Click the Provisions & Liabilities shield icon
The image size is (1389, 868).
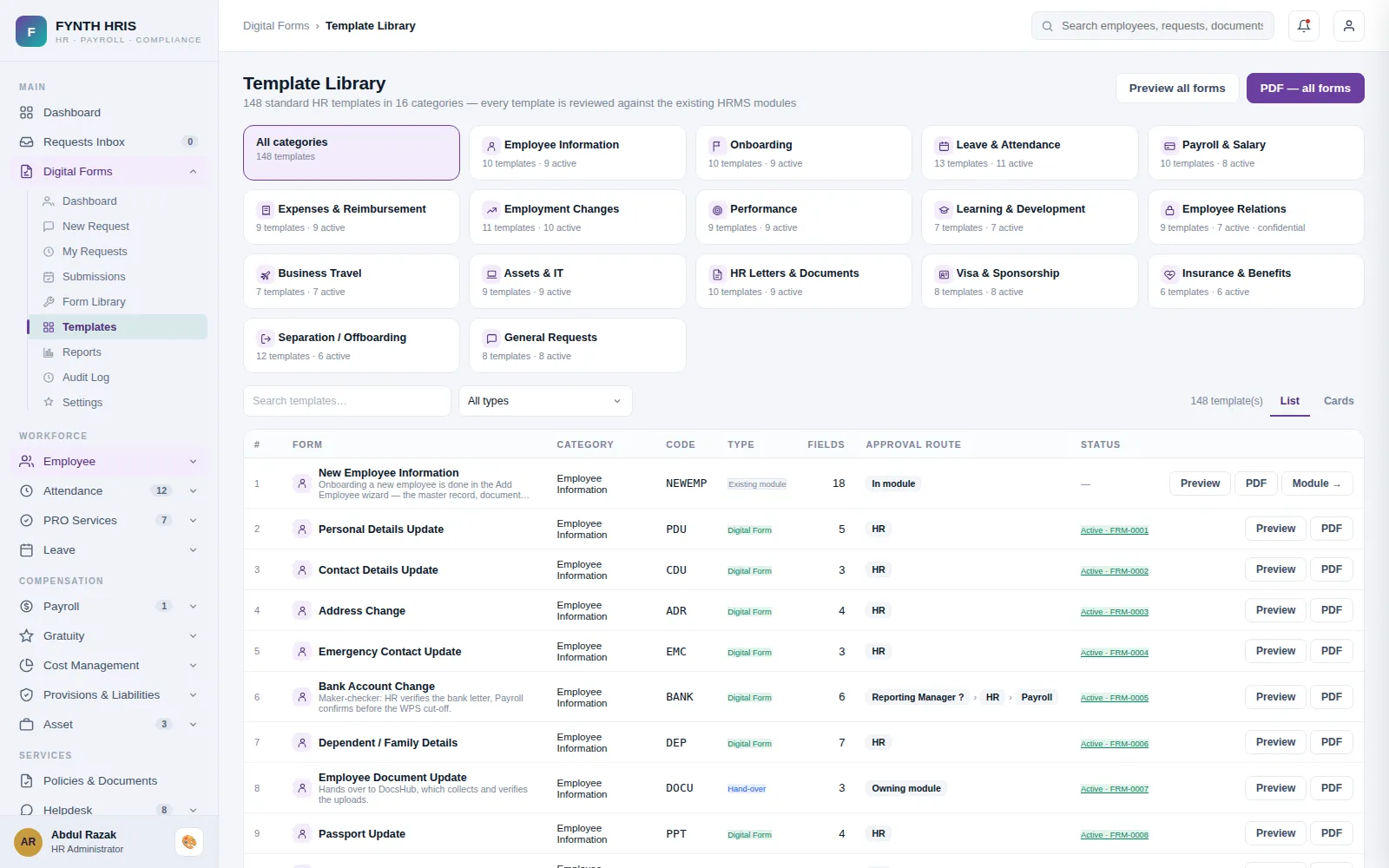point(26,695)
